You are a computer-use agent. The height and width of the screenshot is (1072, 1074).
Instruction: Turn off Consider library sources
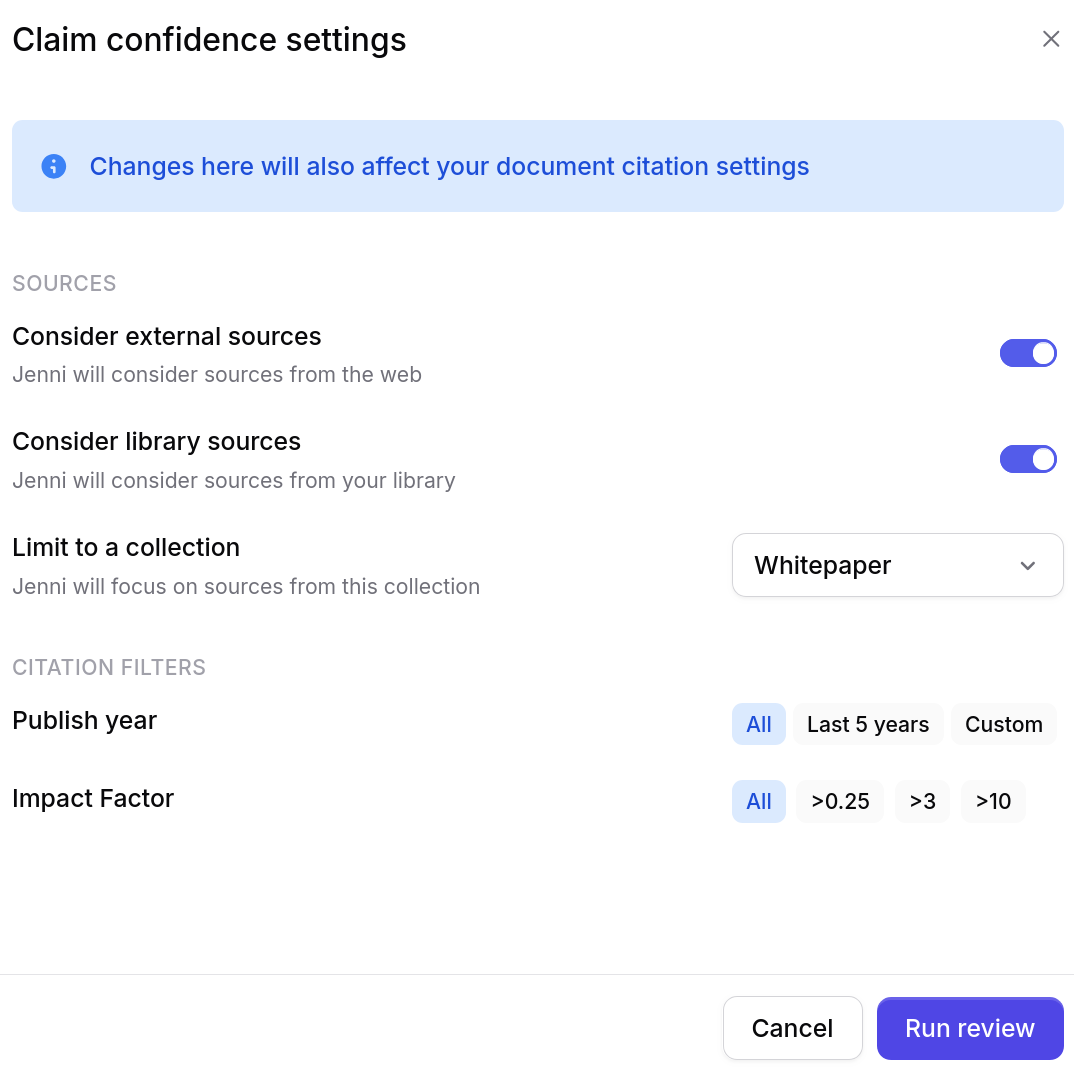[x=1028, y=459]
